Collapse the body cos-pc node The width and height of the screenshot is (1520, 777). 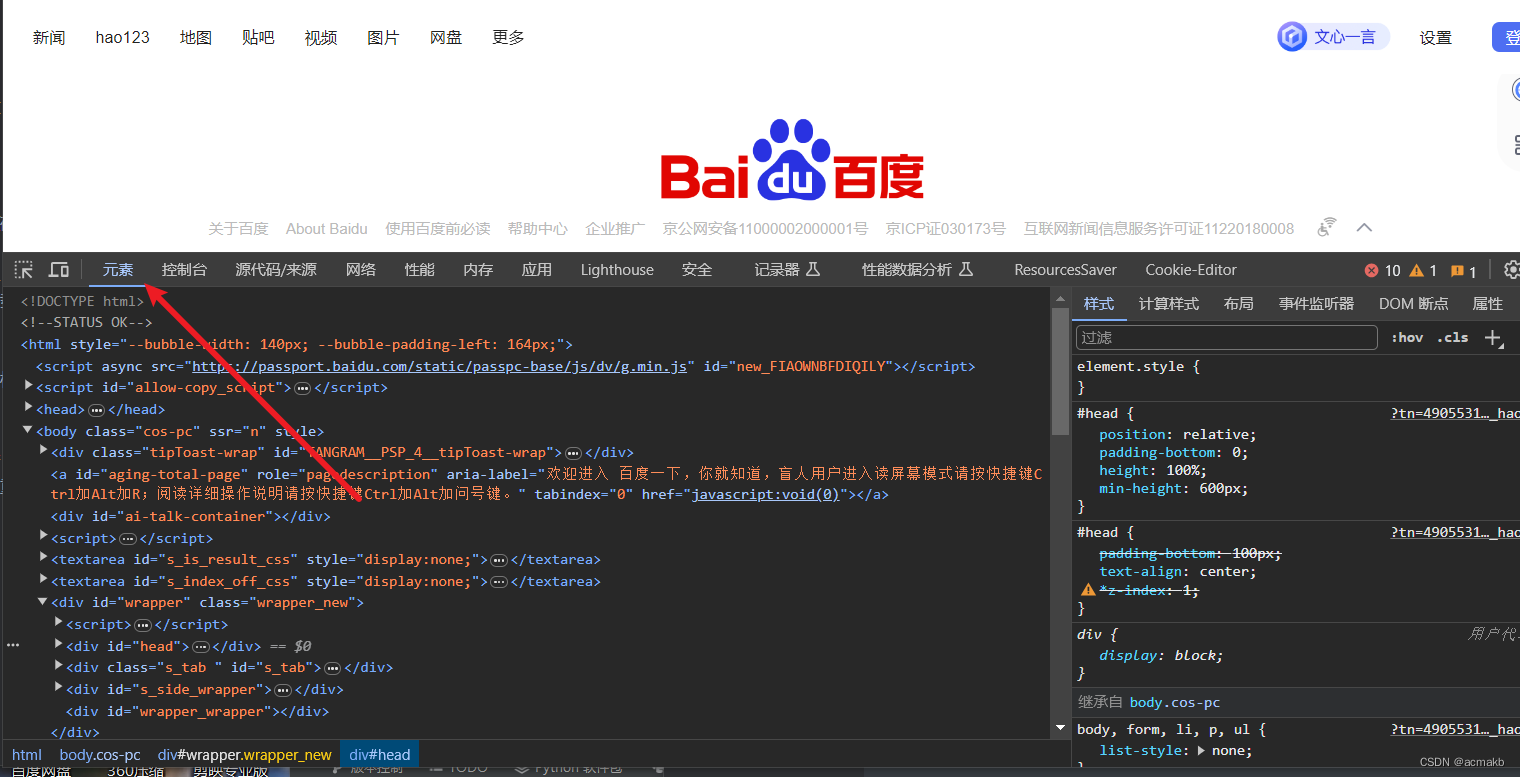coord(29,430)
